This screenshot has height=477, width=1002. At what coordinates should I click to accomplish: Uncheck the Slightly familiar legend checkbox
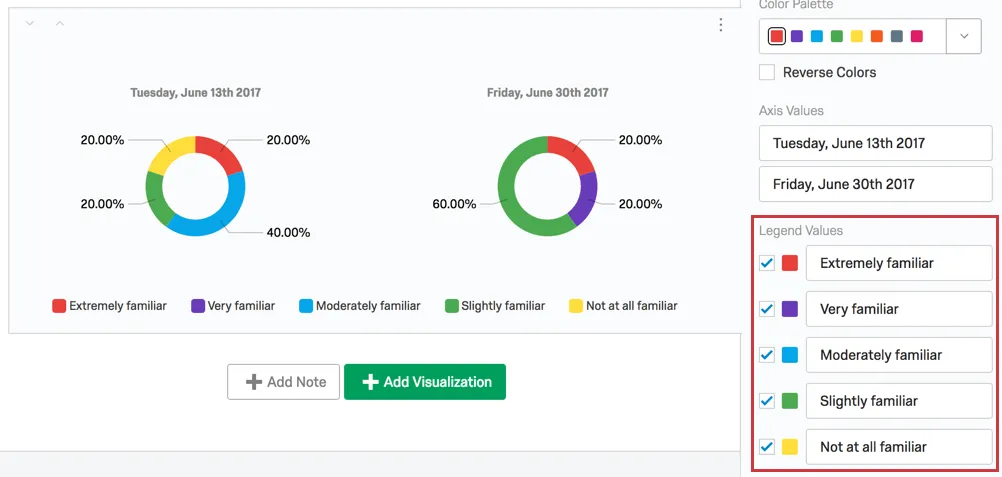767,401
